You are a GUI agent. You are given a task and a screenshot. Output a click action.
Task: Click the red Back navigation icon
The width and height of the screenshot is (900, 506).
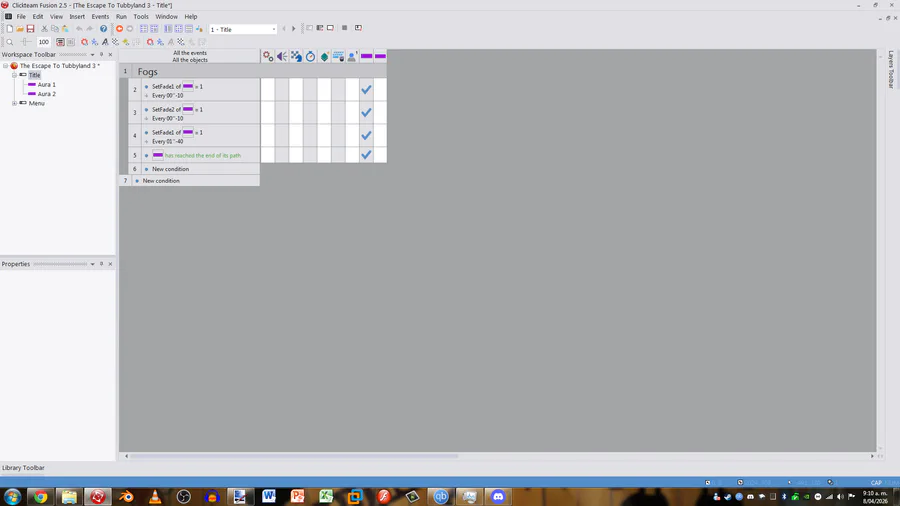pyautogui.click(x=119, y=29)
